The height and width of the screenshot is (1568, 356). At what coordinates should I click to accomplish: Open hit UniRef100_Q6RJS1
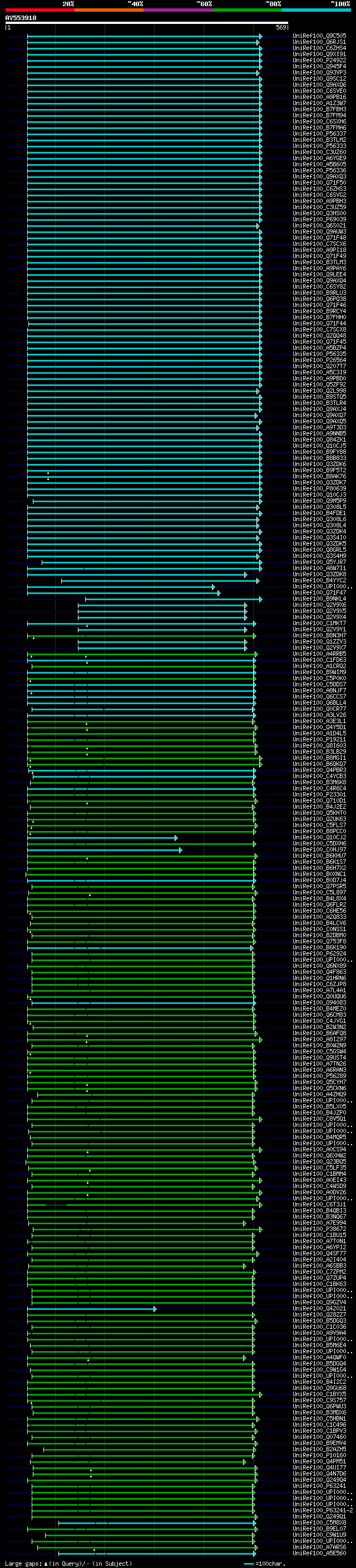pos(319,42)
